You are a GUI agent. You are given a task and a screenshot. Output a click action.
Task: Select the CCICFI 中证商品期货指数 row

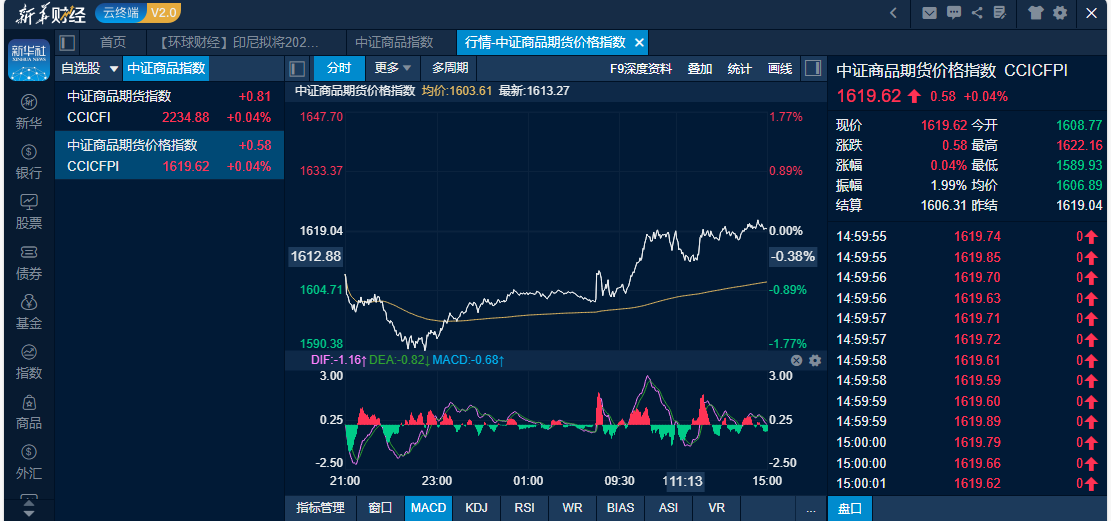[x=169, y=107]
